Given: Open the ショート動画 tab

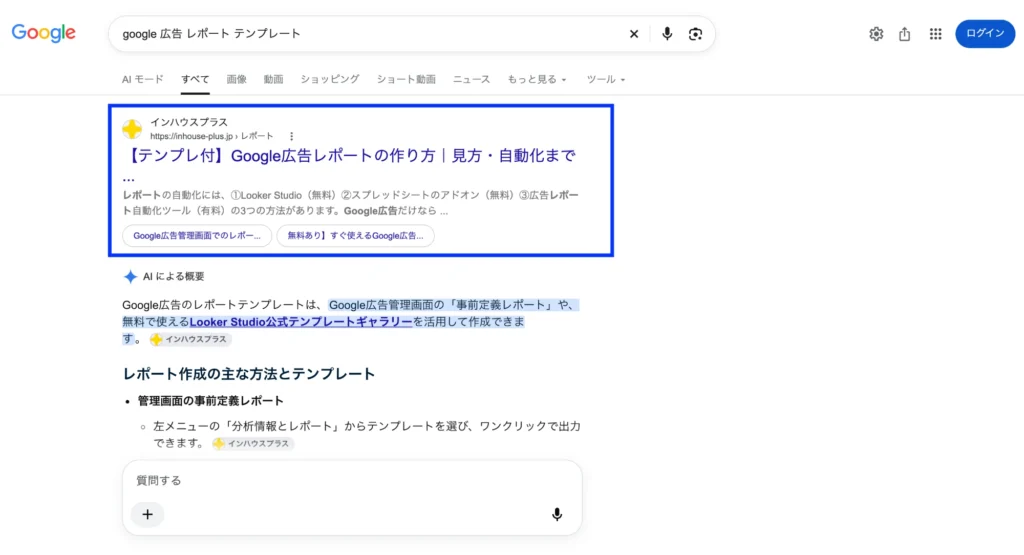Looking at the screenshot, I should click(x=406, y=79).
